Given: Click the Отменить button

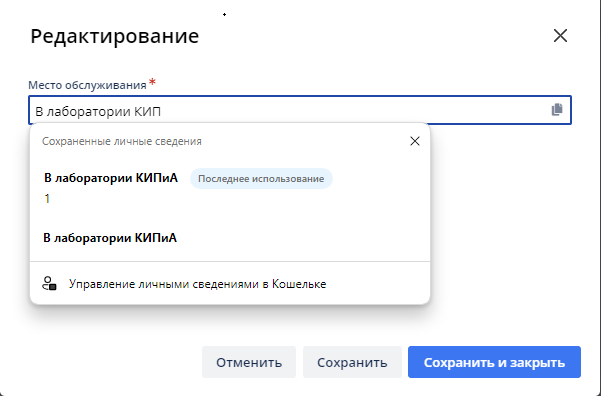Looking at the screenshot, I should [x=249, y=362].
